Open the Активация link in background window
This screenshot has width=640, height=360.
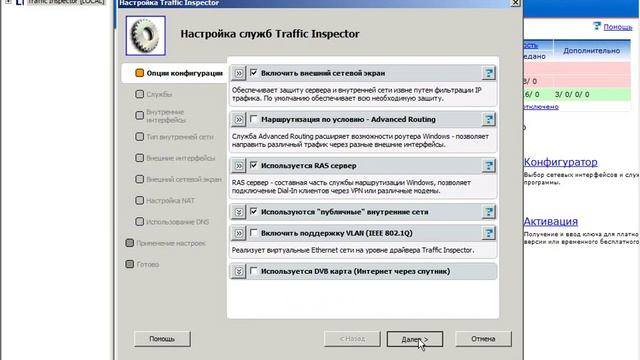(x=551, y=221)
